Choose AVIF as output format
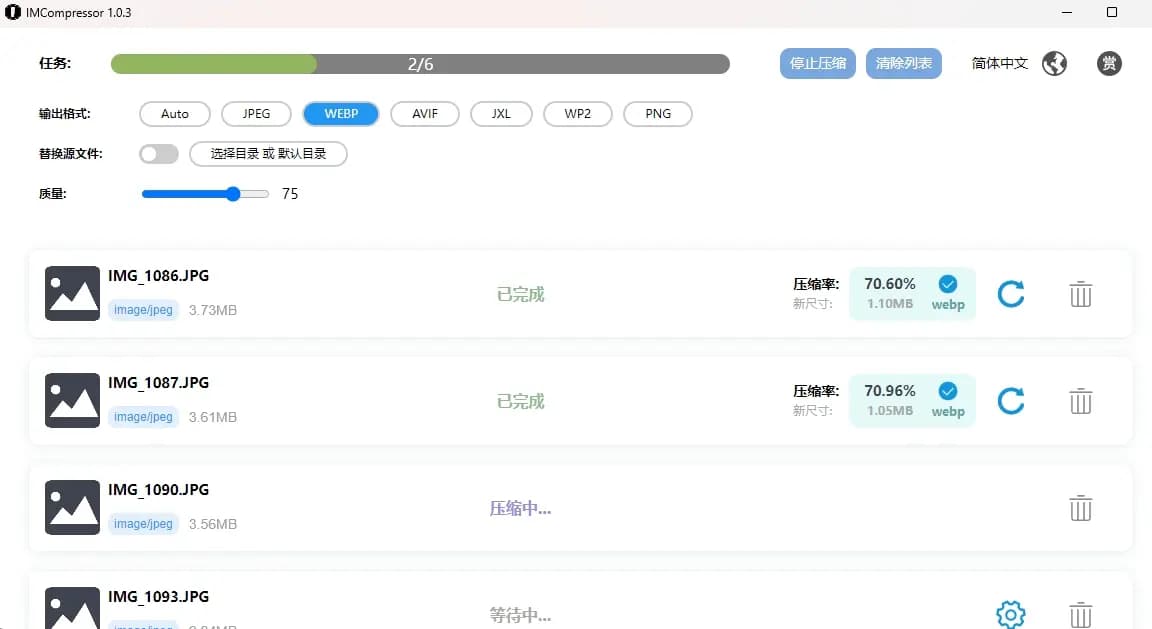 (425, 114)
